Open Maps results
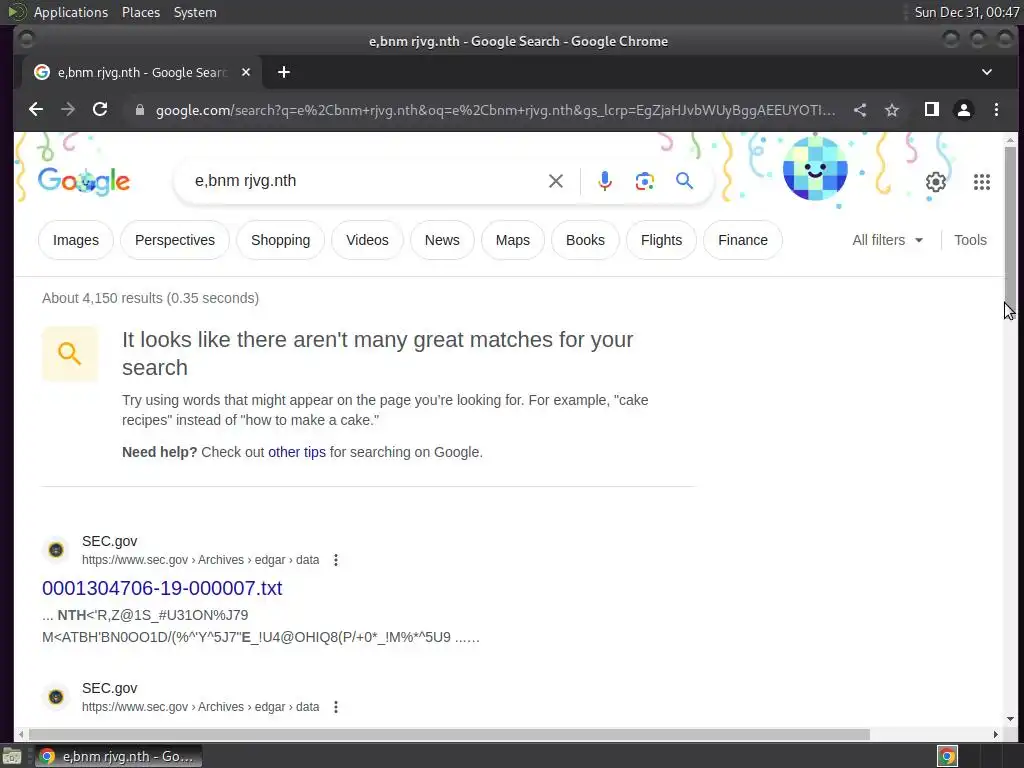The width and height of the screenshot is (1024, 768). (513, 240)
